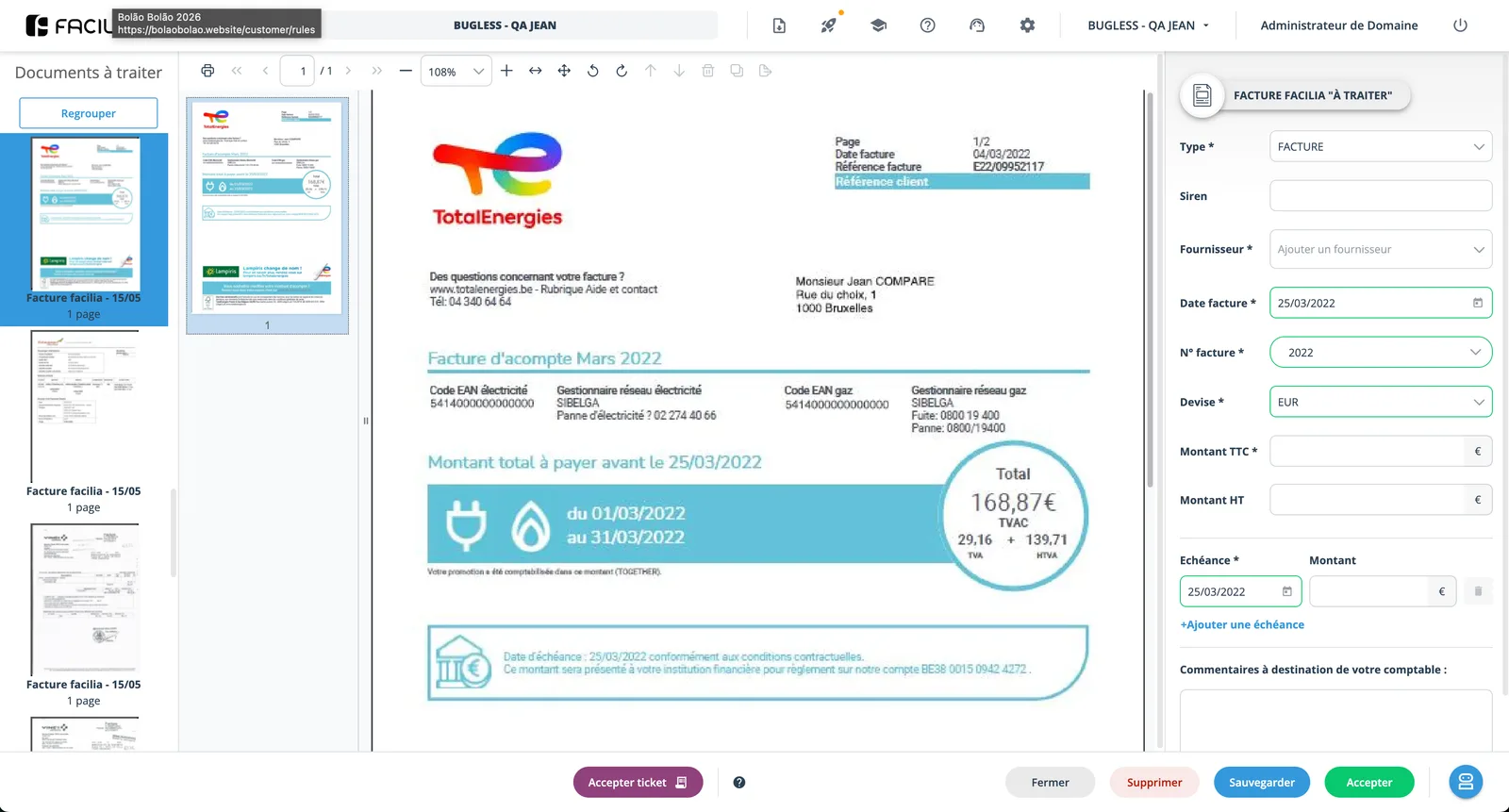The width and height of the screenshot is (1509, 812).
Task: Click the power logout icon
Action: coord(1460,25)
